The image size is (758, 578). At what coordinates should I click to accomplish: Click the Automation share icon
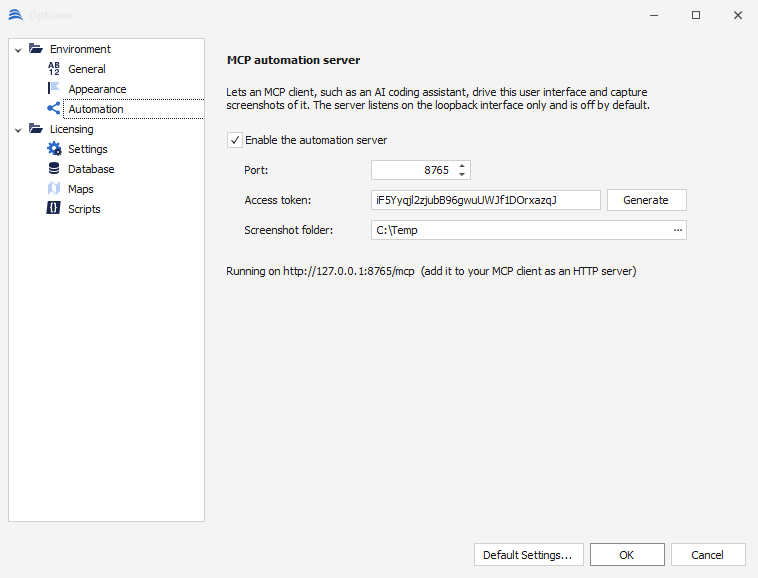tap(54, 108)
